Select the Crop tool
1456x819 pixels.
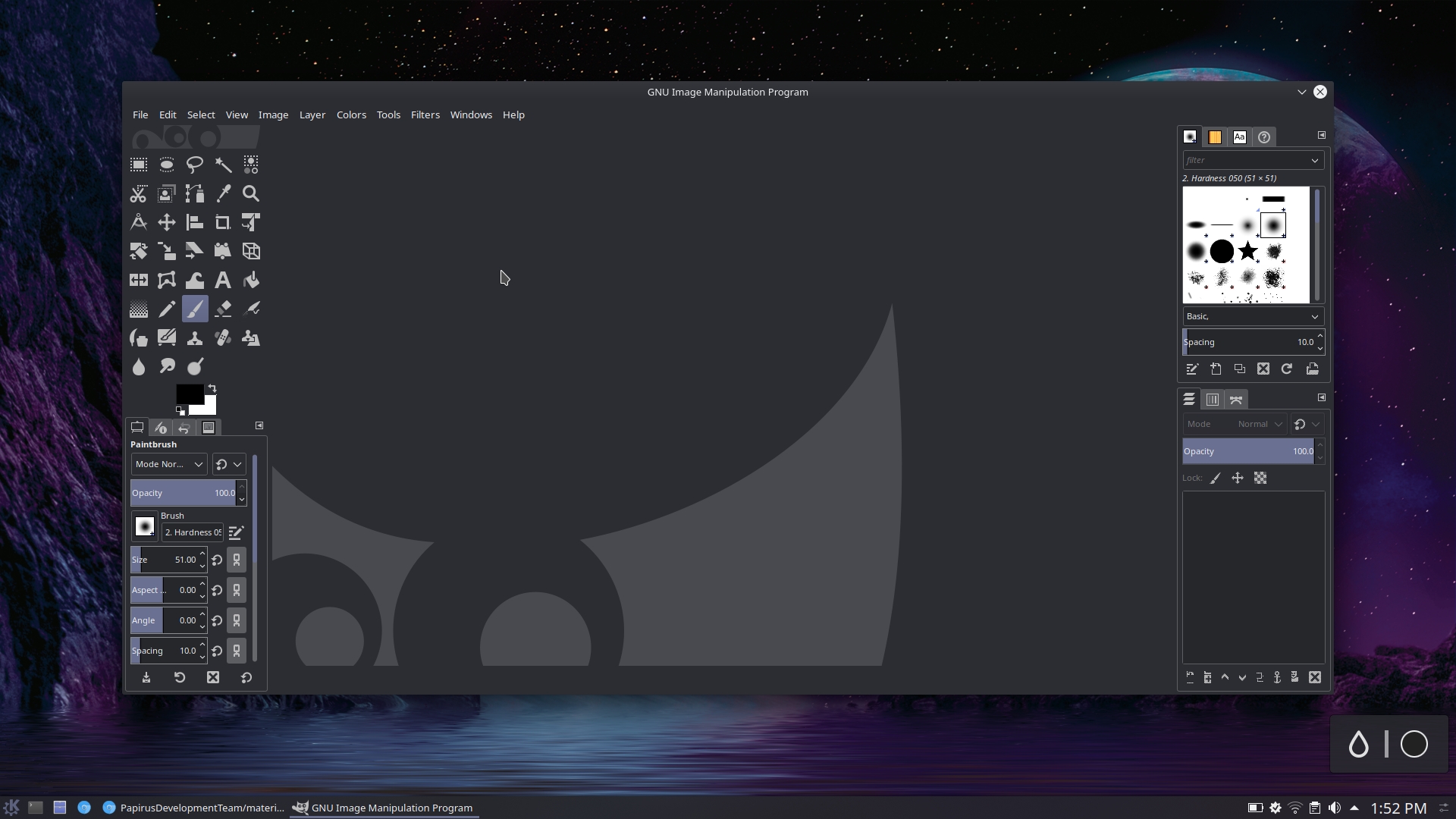(x=223, y=222)
